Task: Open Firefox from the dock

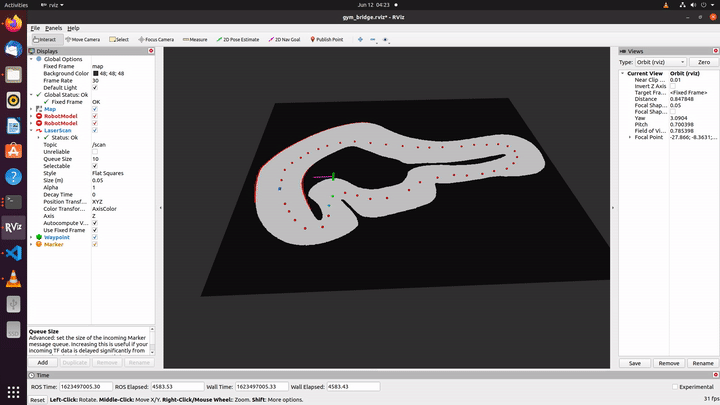Action: click(13, 23)
